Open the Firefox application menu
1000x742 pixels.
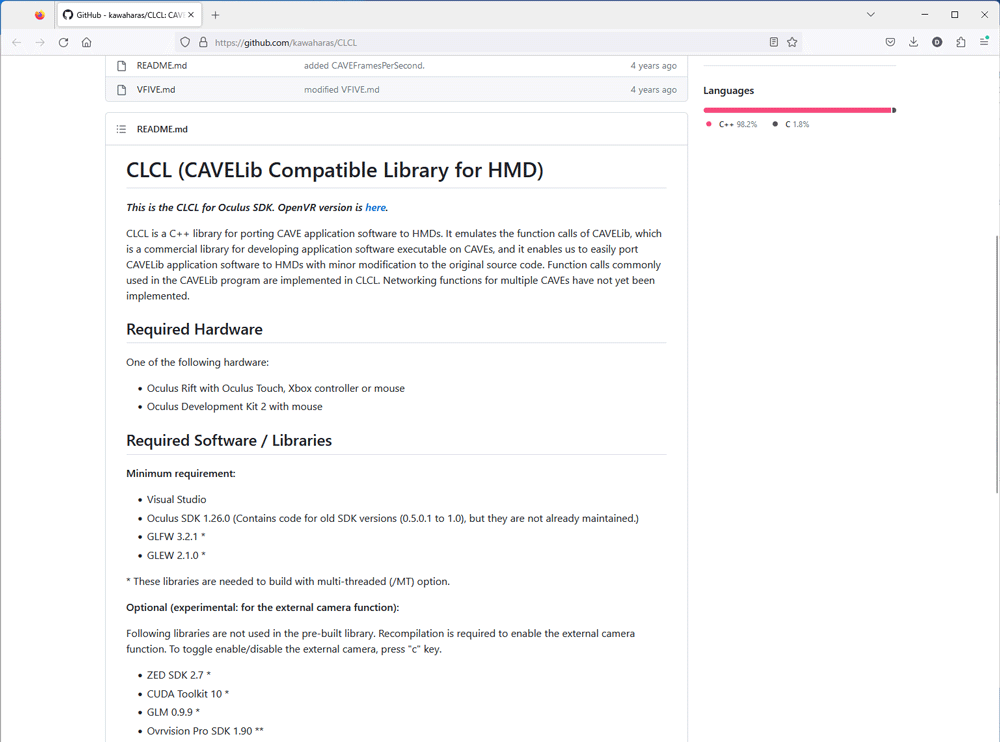[984, 42]
